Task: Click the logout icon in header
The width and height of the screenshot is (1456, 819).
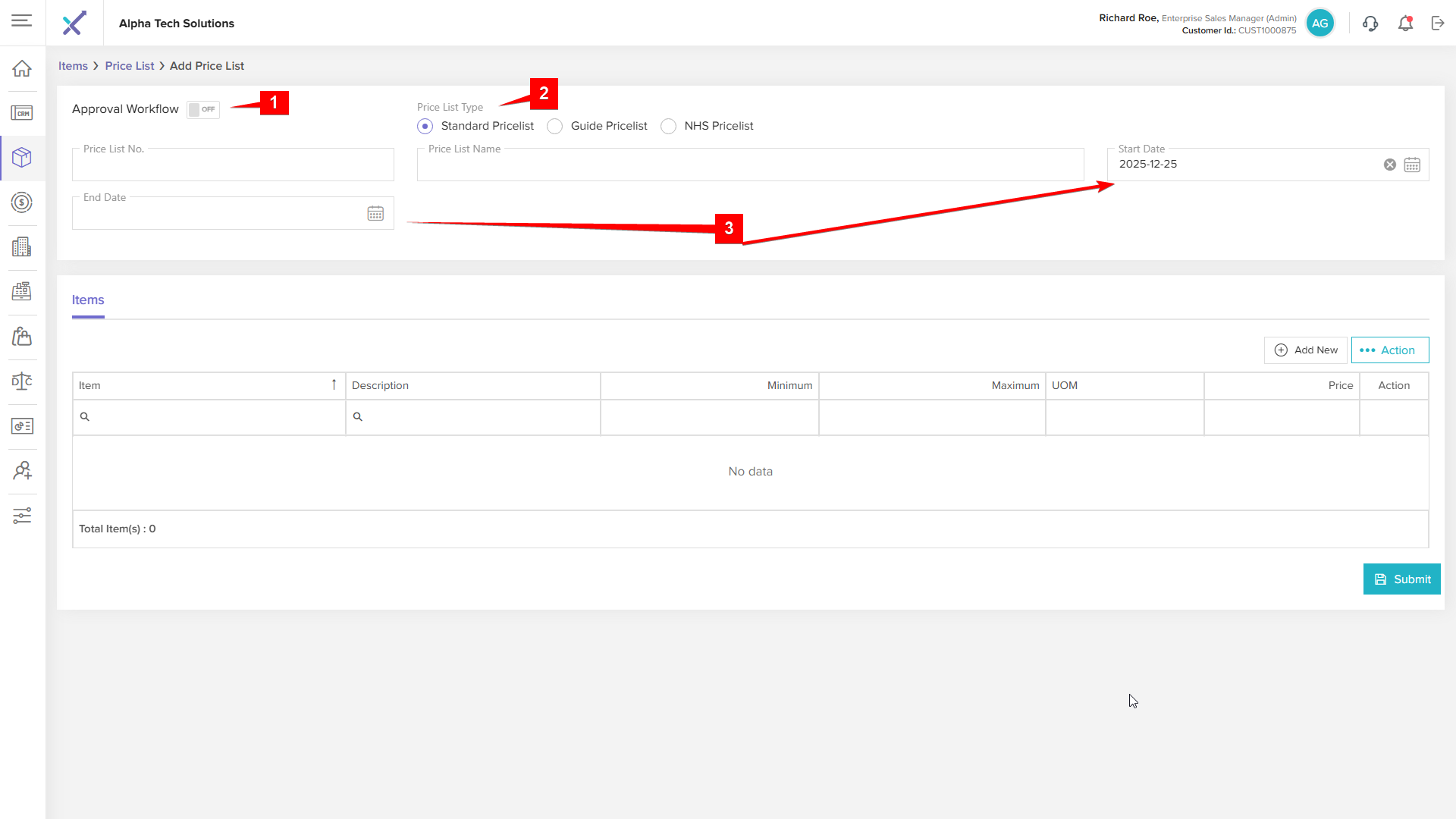Action: click(1438, 24)
